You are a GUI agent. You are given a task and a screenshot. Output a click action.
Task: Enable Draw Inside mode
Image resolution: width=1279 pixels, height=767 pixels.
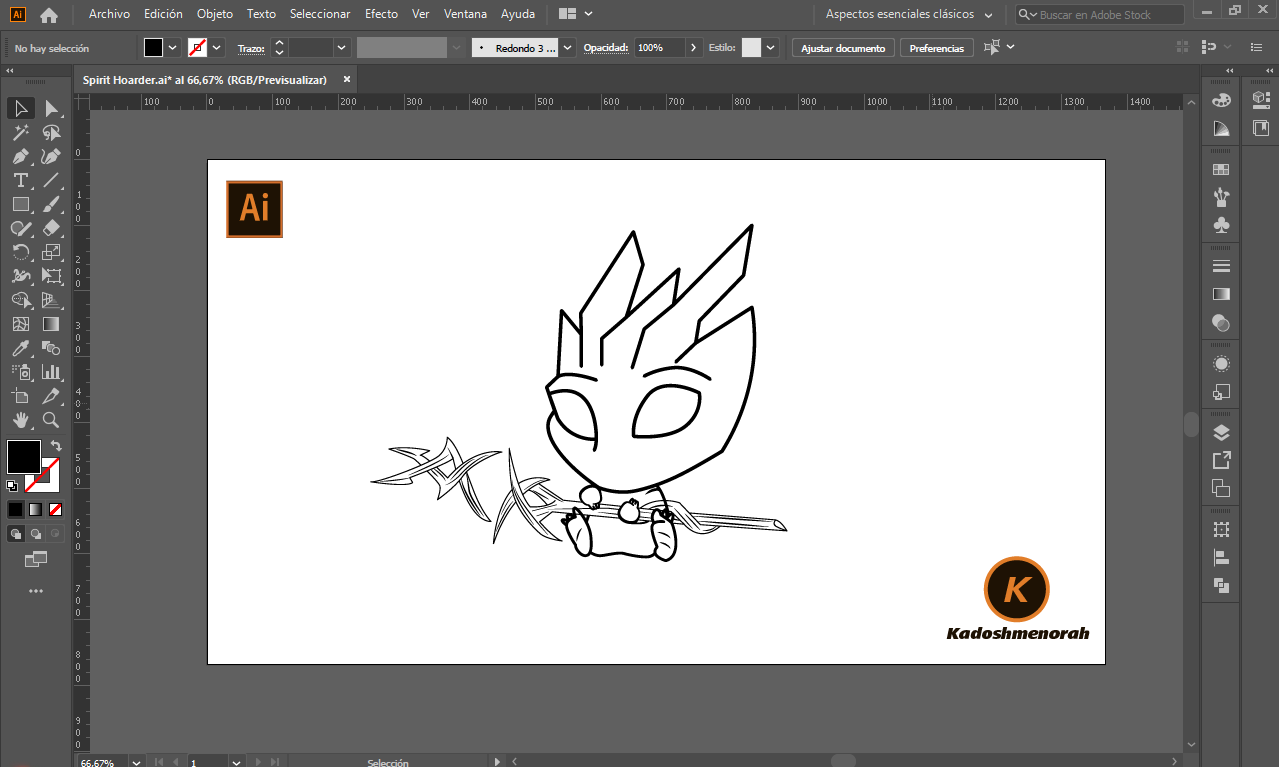(x=56, y=534)
